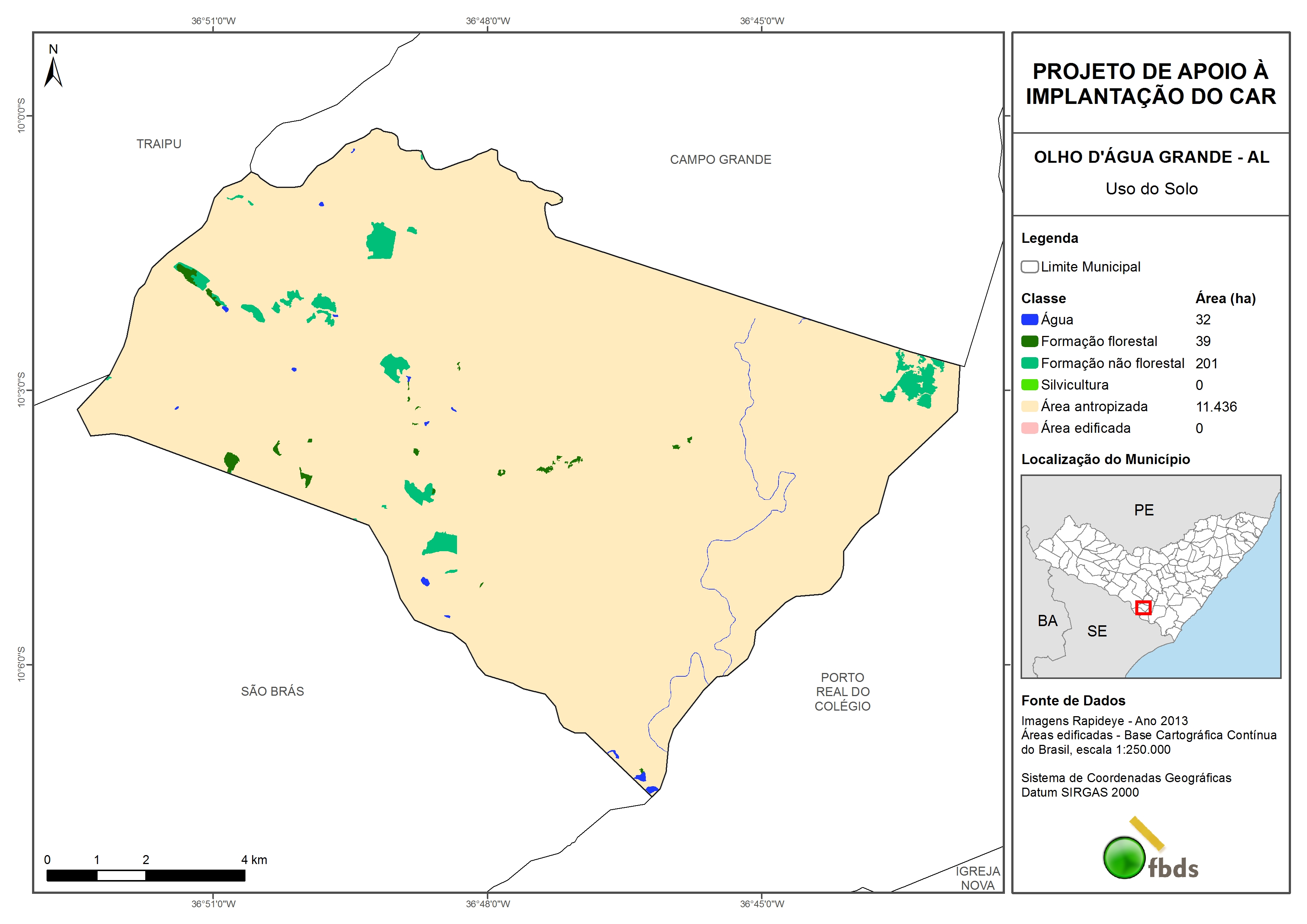Click the SÃO BRÁS map label
This screenshot has width=1307, height=924.
(272, 691)
